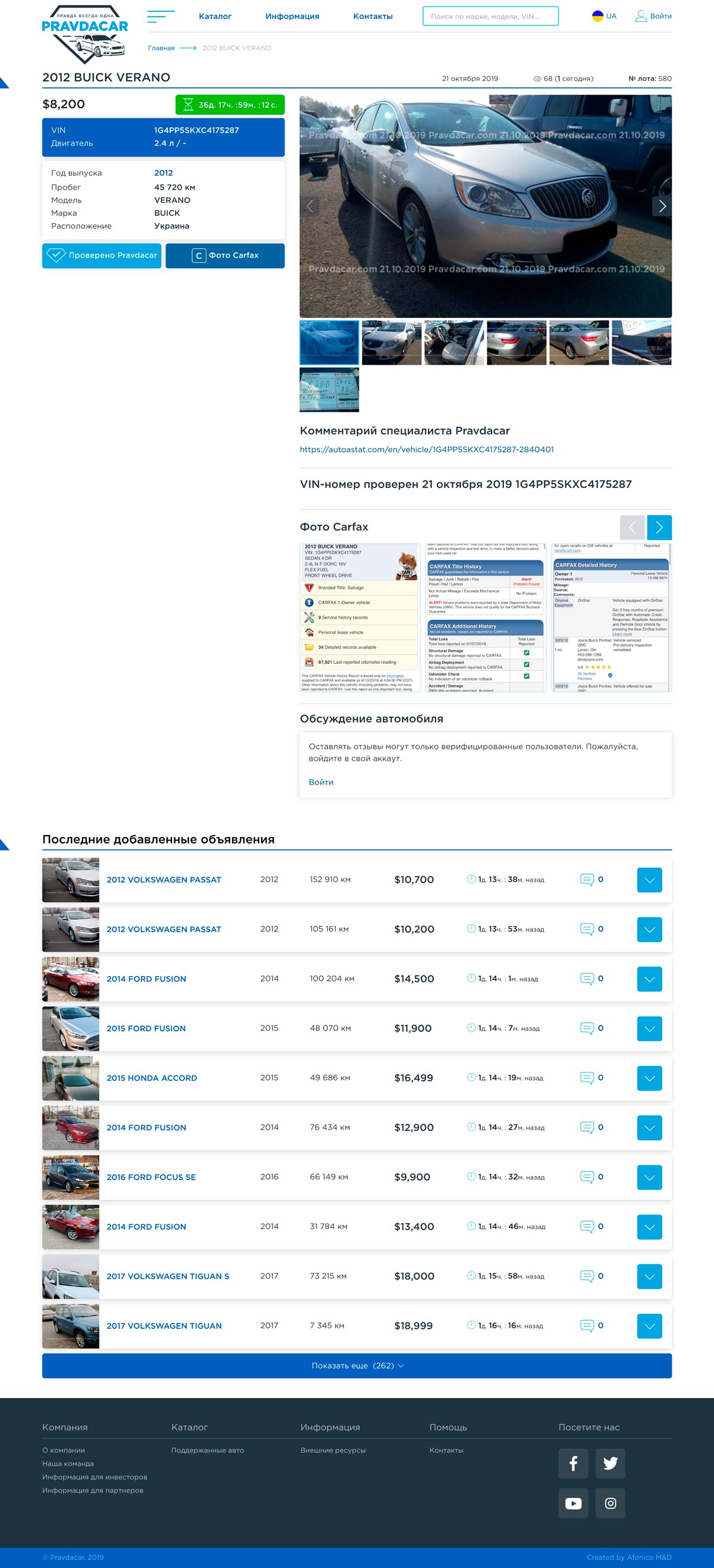Click Показать еще (262) button
Screen dimensions: 714x1568
coord(356,1366)
